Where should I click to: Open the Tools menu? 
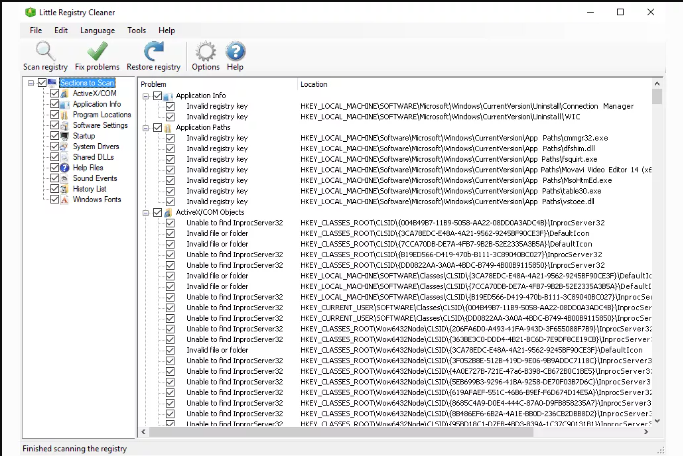[136, 30]
